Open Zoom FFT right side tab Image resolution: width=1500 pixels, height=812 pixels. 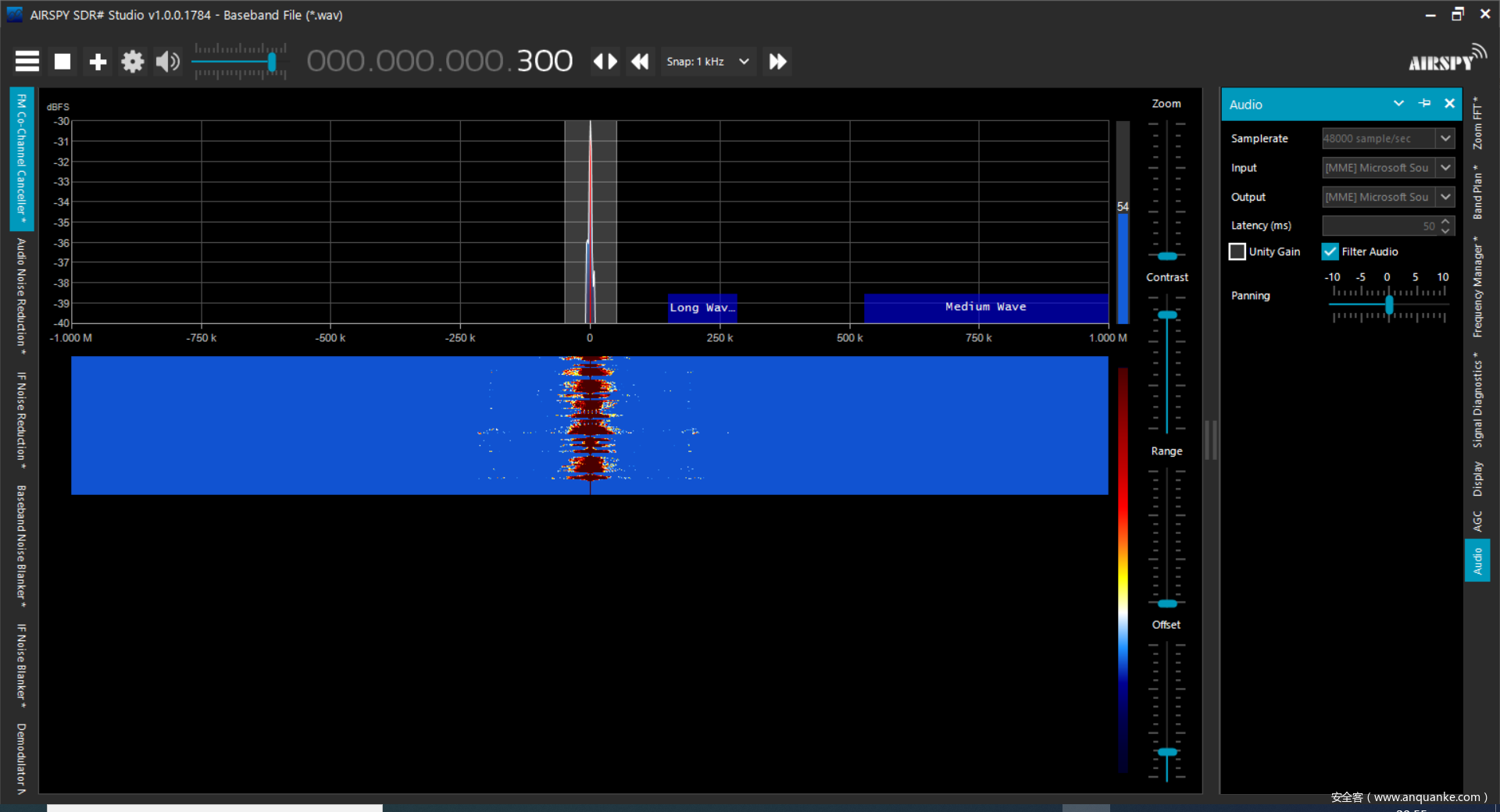click(x=1477, y=123)
